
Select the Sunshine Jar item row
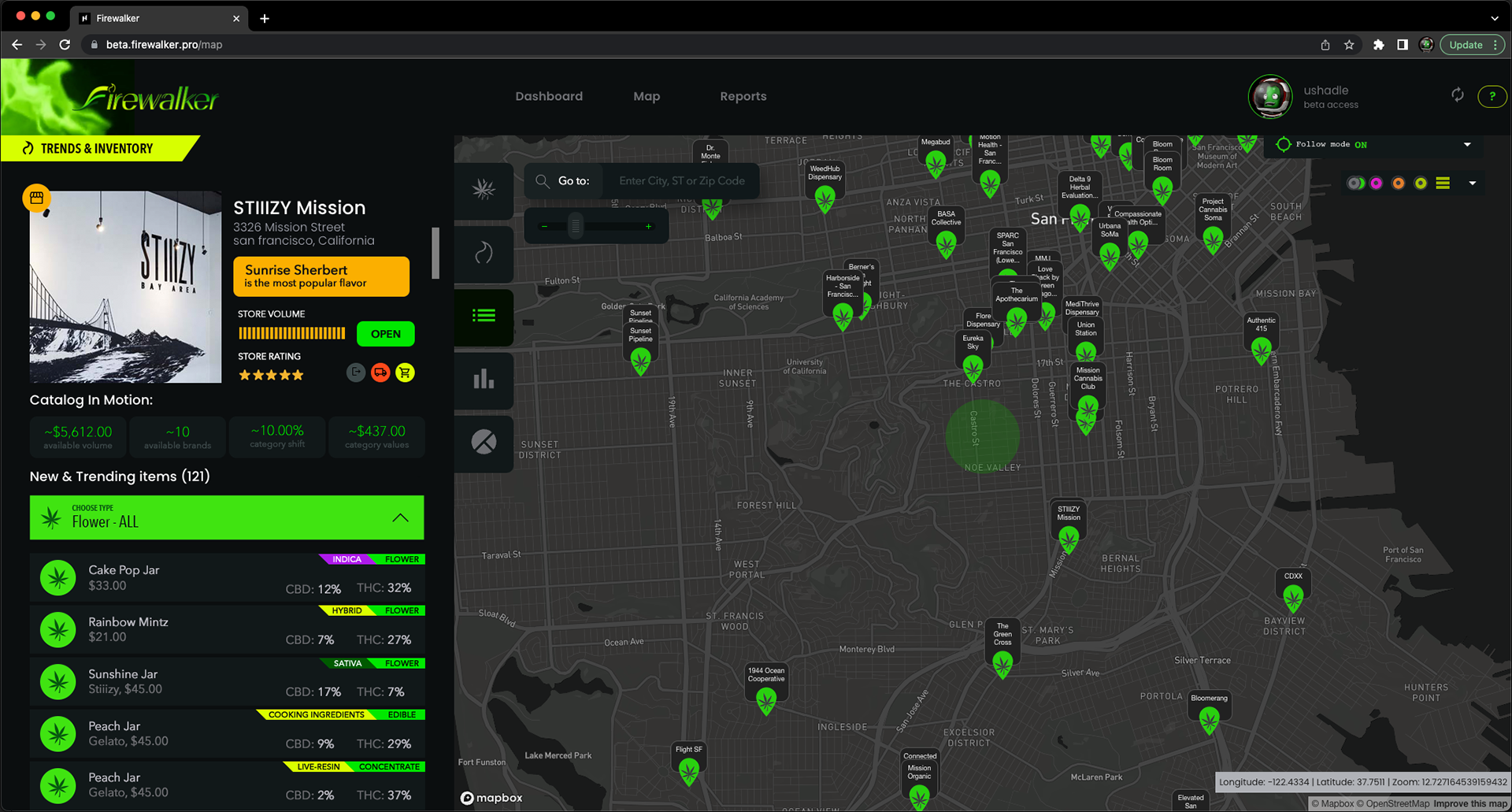(227, 681)
